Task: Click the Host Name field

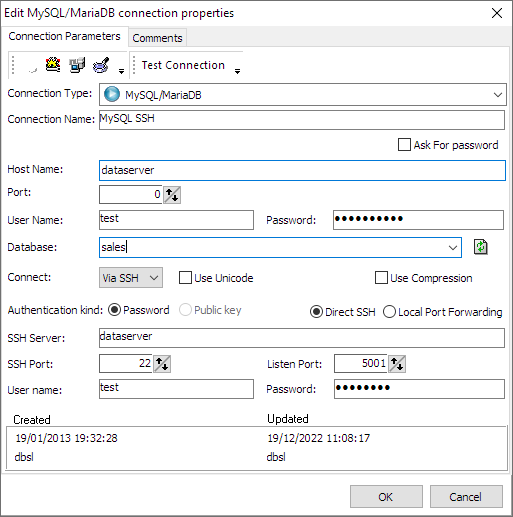Action: (x=302, y=170)
